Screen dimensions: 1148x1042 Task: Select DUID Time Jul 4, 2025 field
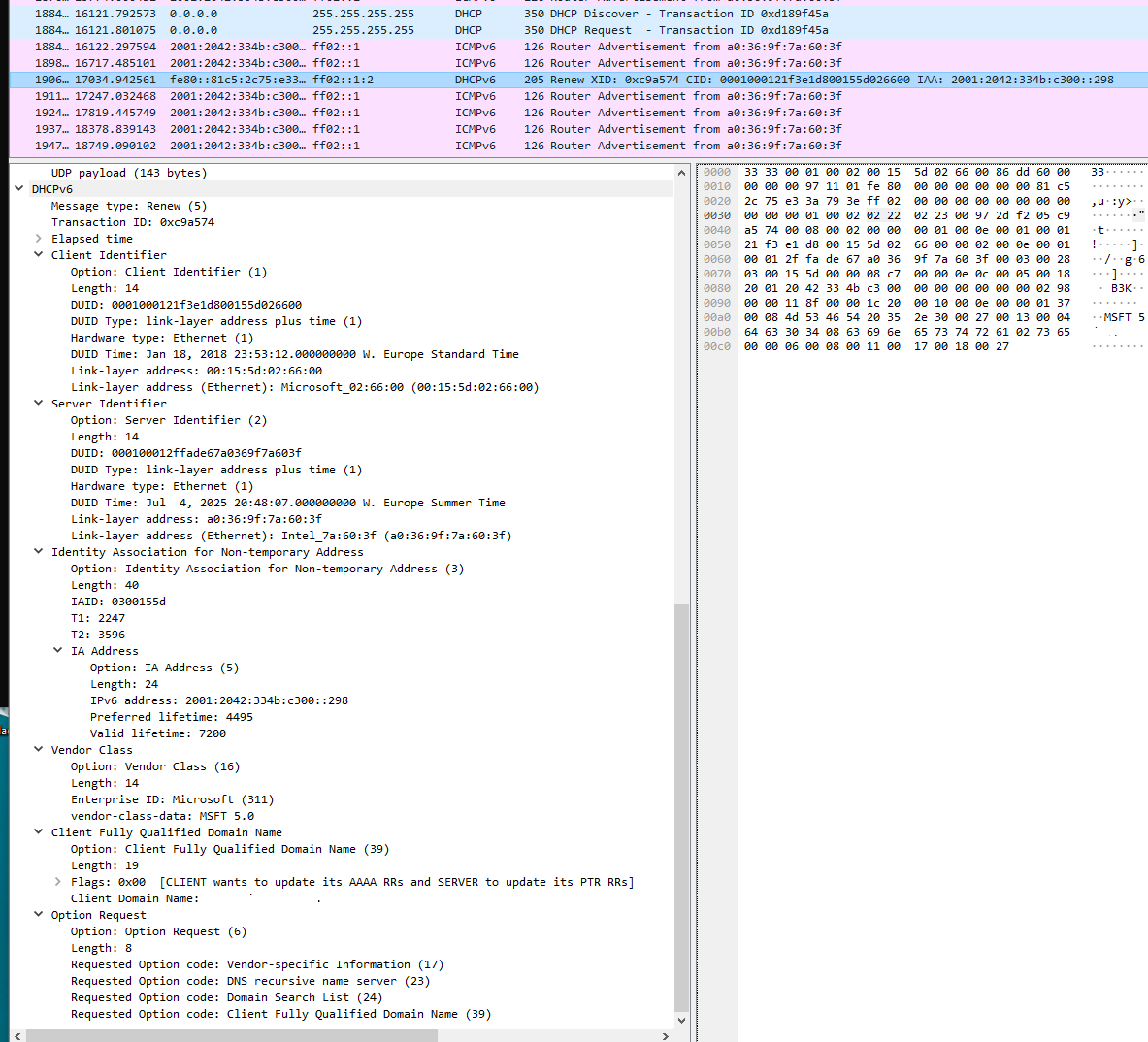(x=288, y=503)
